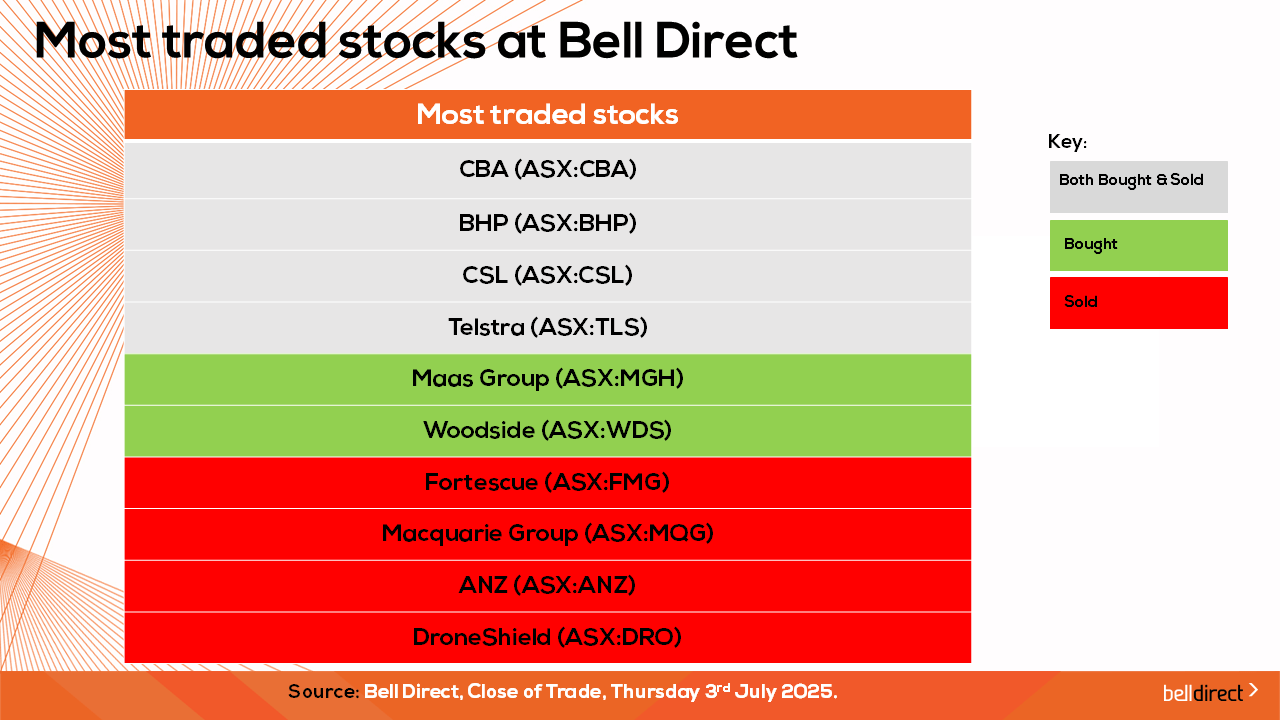Click the green Bought key swatch
Viewport: 1280px width, 720px height.
[x=1138, y=245]
